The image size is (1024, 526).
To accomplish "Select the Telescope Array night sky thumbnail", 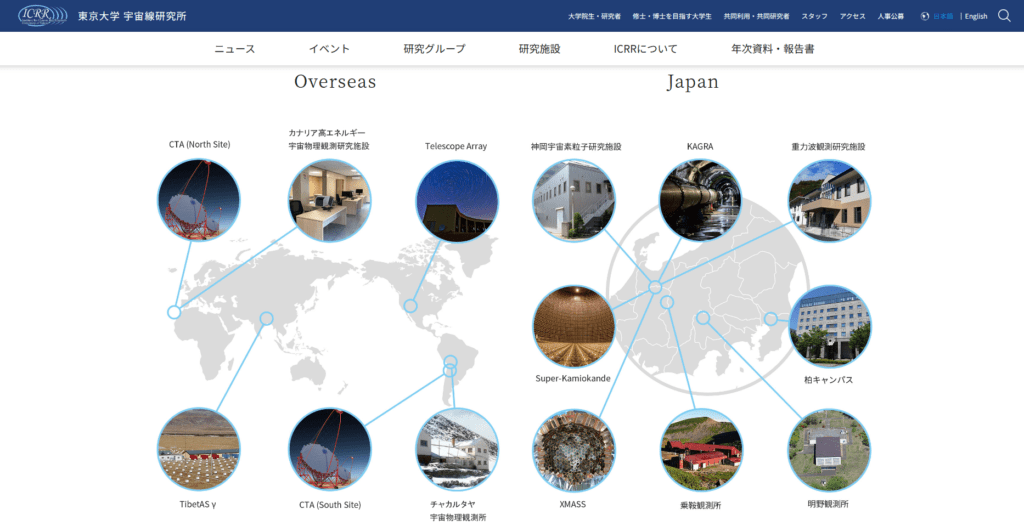I will [x=456, y=200].
